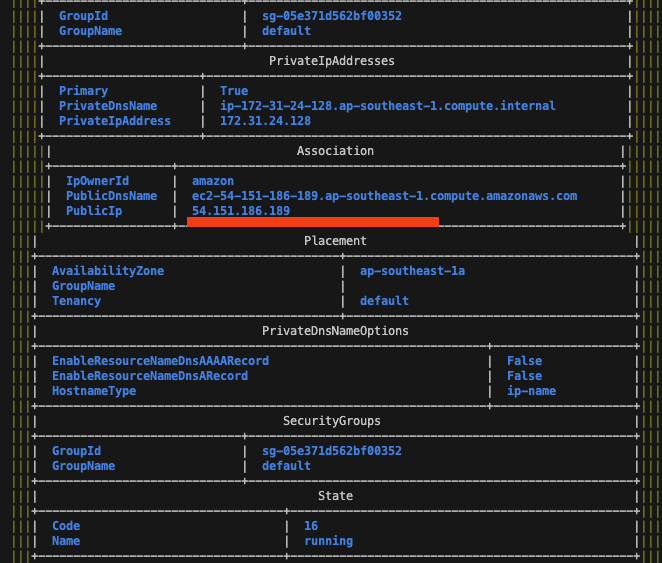This screenshot has width=662, height=563.
Task: Click the Primary value True
Action: 234,91
